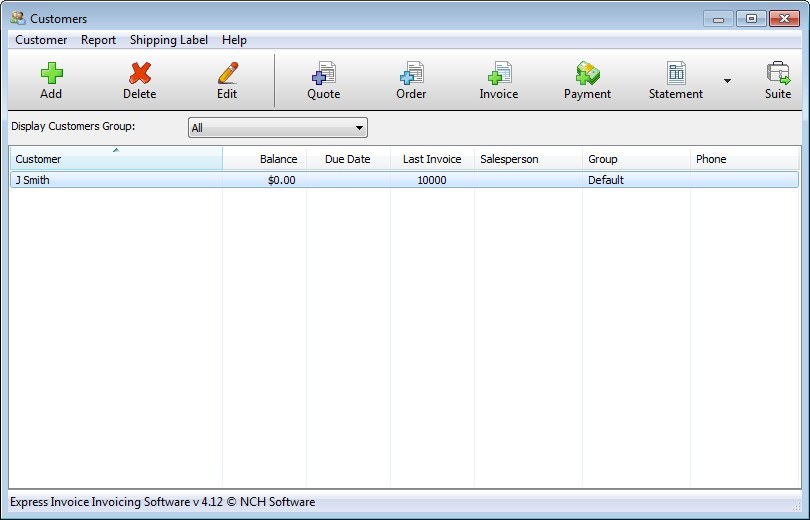The image size is (810, 520).
Task: Sort by the Group column header
Action: [636, 159]
